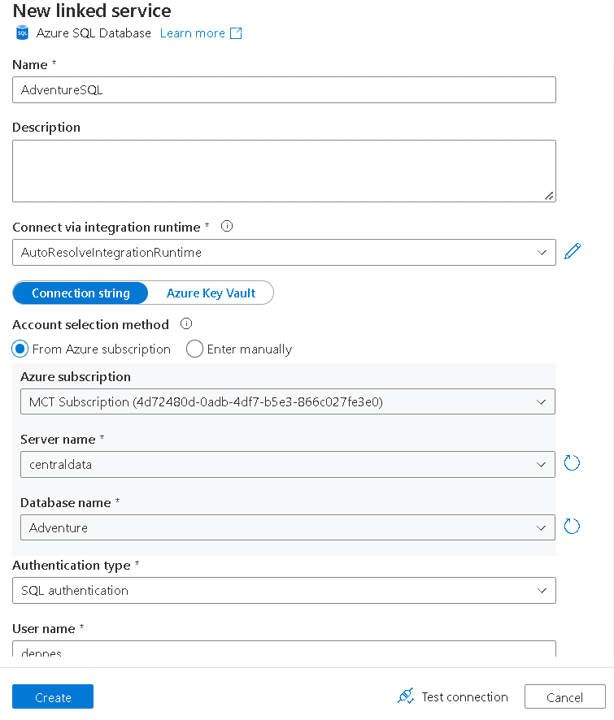Refresh the Server name list
The height and width of the screenshot is (720, 614).
click(572, 464)
